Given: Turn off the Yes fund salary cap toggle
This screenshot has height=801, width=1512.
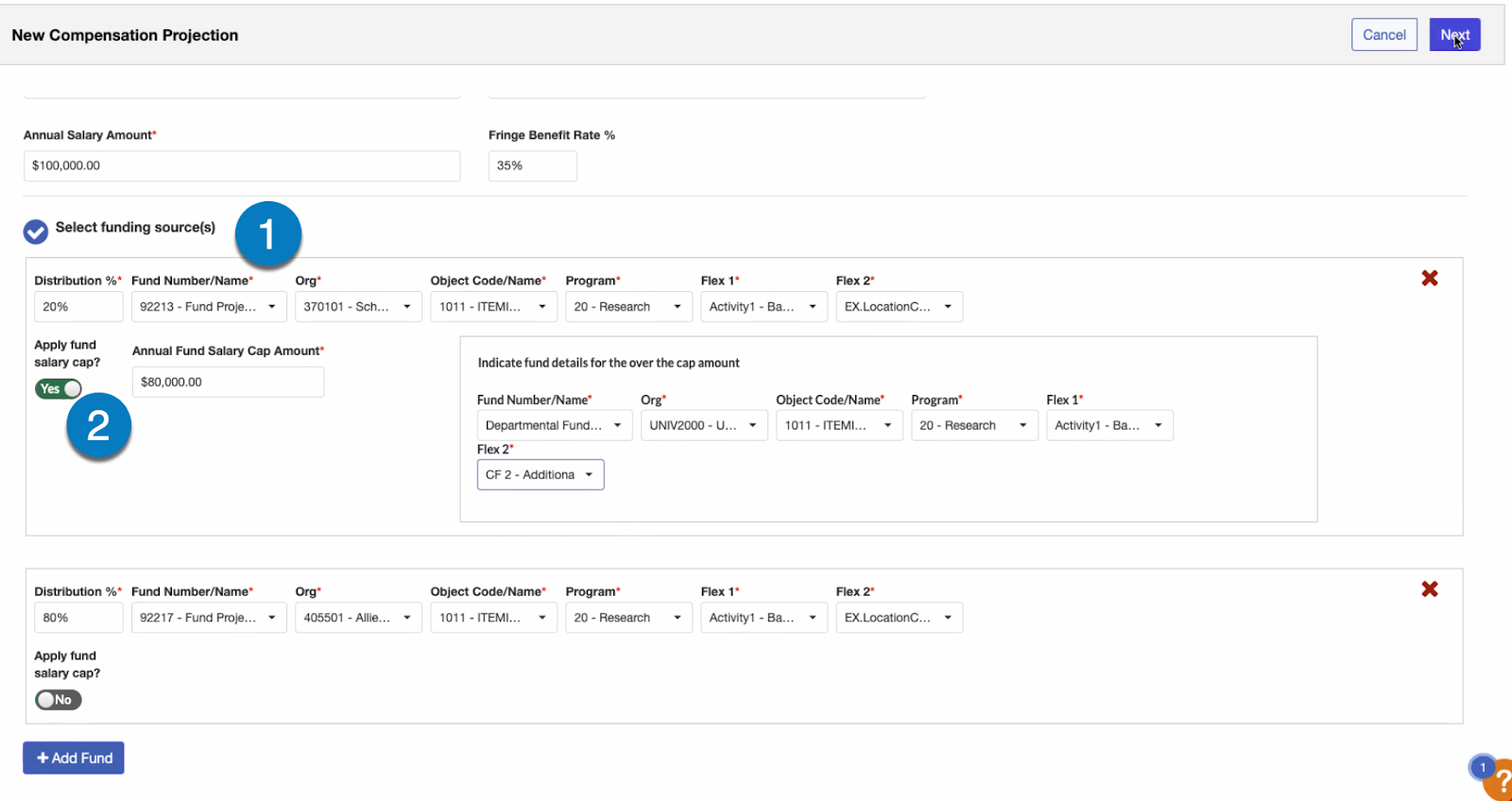Looking at the screenshot, I should [x=59, y=389].
